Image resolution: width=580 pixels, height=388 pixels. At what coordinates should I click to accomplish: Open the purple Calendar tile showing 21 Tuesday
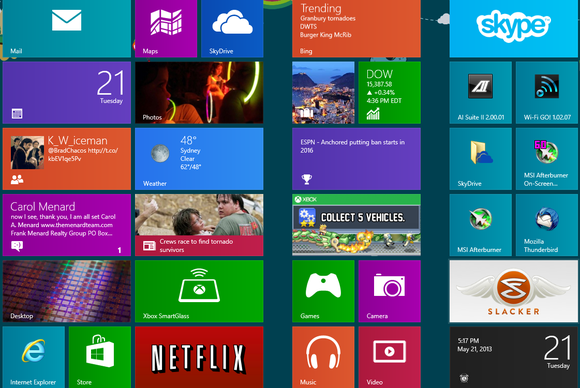[x=67, y=92]
